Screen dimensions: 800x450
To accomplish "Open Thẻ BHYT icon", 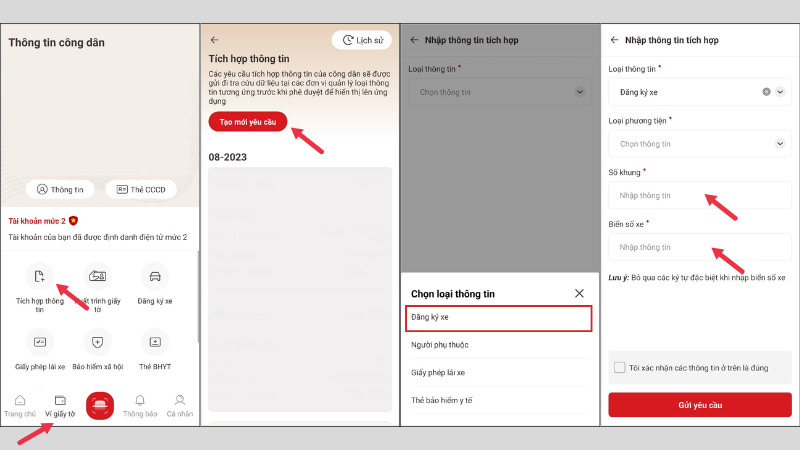I will coord(155,343).
